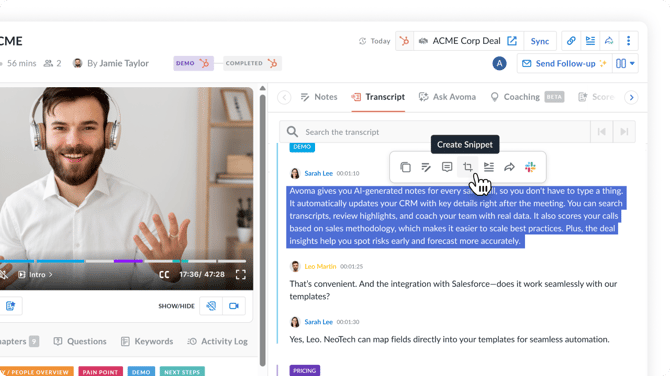Open the Scorecard tab
This screenshot has width=670, height=376.
pos(596,97)
